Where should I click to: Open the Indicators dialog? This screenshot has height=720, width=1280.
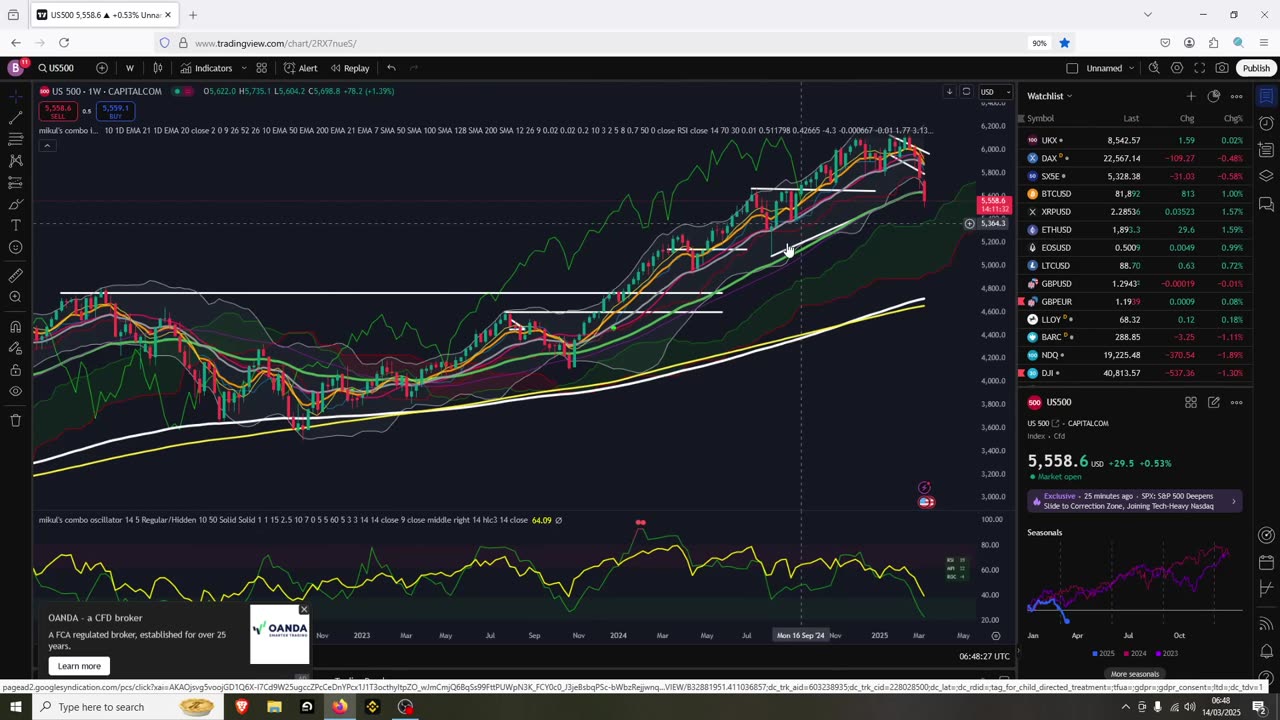click(x=206, y=68)
